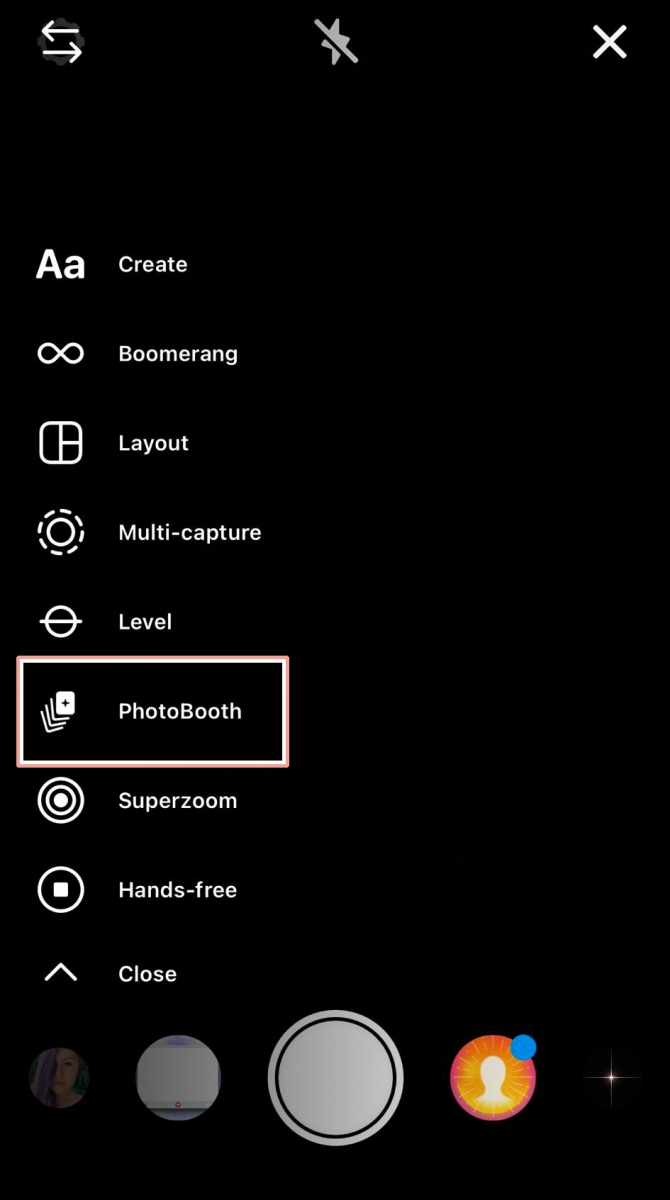Turn on Hands-free recording icon
Viewport: 670px width, 1200px height.
coord(60,890)
